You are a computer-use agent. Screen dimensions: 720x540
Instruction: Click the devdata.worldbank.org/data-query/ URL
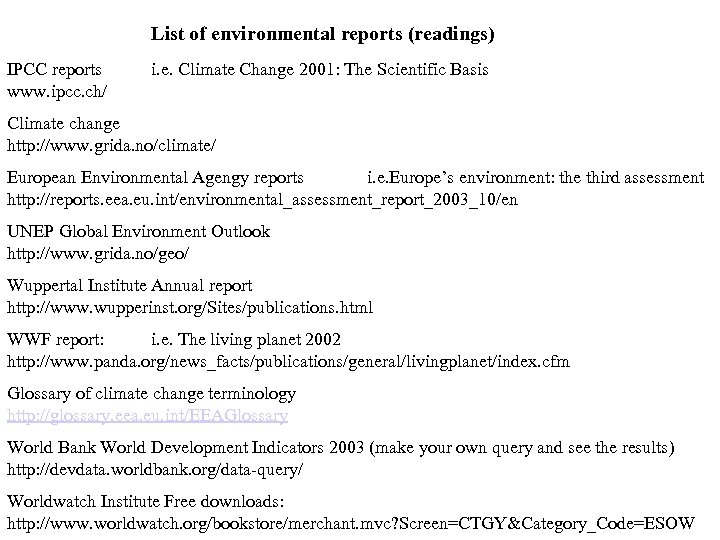[x=155, y=470]
